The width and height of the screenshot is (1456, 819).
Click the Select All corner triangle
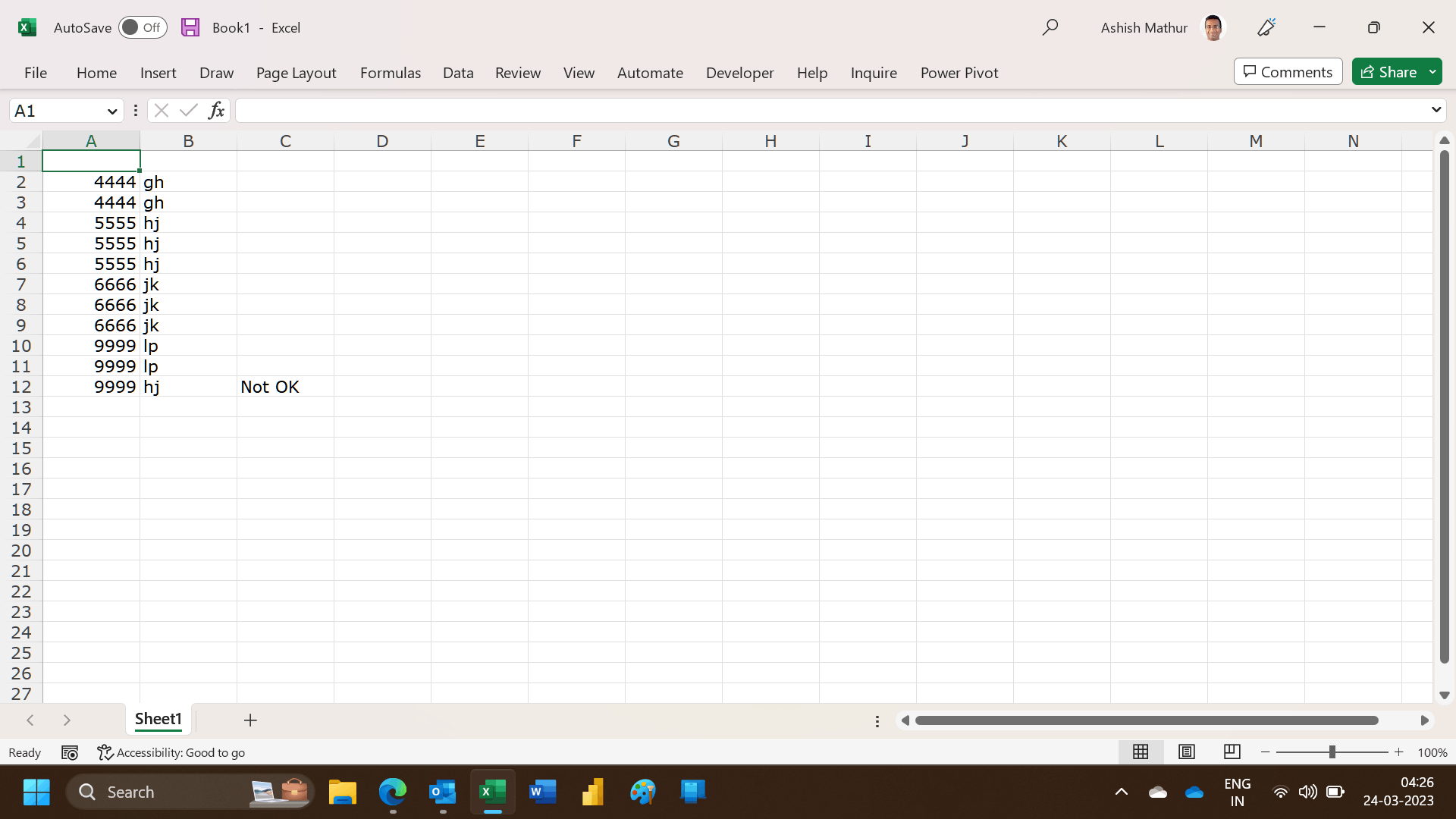click(32, 141)
